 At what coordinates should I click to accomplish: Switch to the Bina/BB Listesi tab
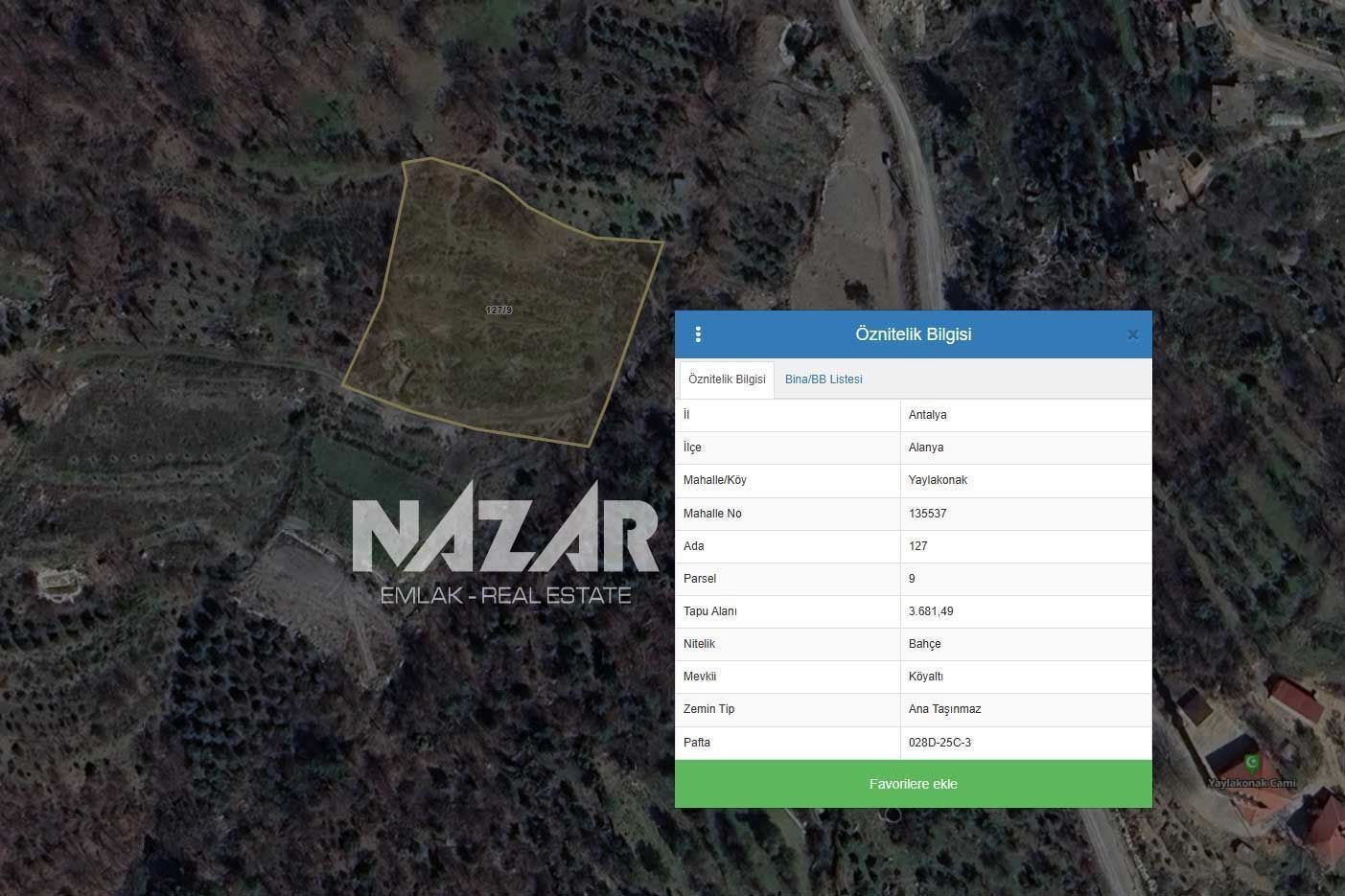tap(823, 379)
